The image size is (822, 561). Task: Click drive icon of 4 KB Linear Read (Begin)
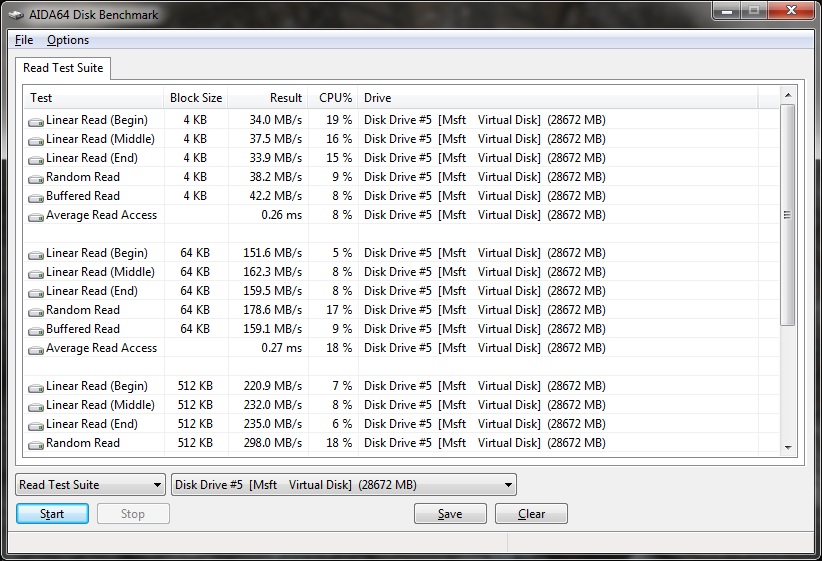[36, 122]
